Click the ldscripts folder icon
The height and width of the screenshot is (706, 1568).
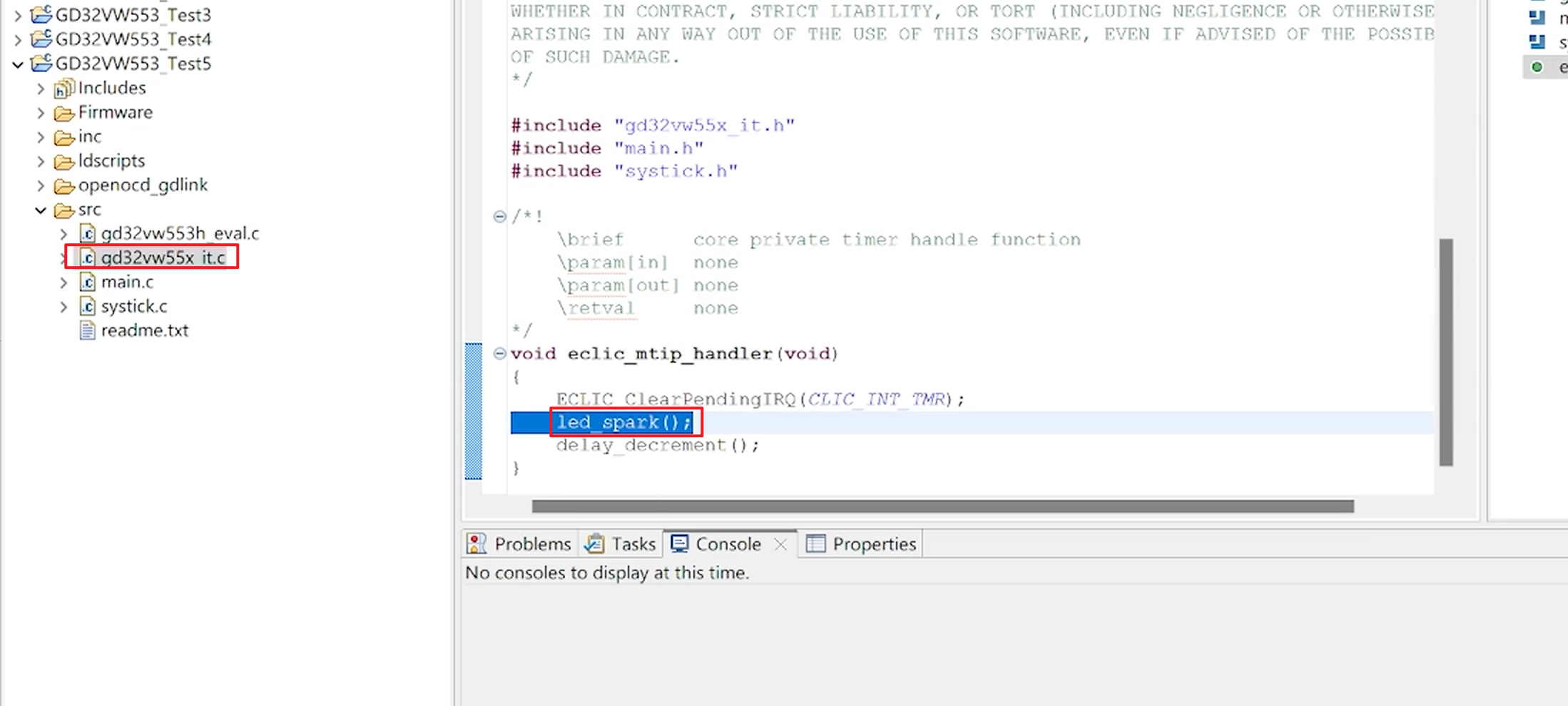tap(64, 161)
